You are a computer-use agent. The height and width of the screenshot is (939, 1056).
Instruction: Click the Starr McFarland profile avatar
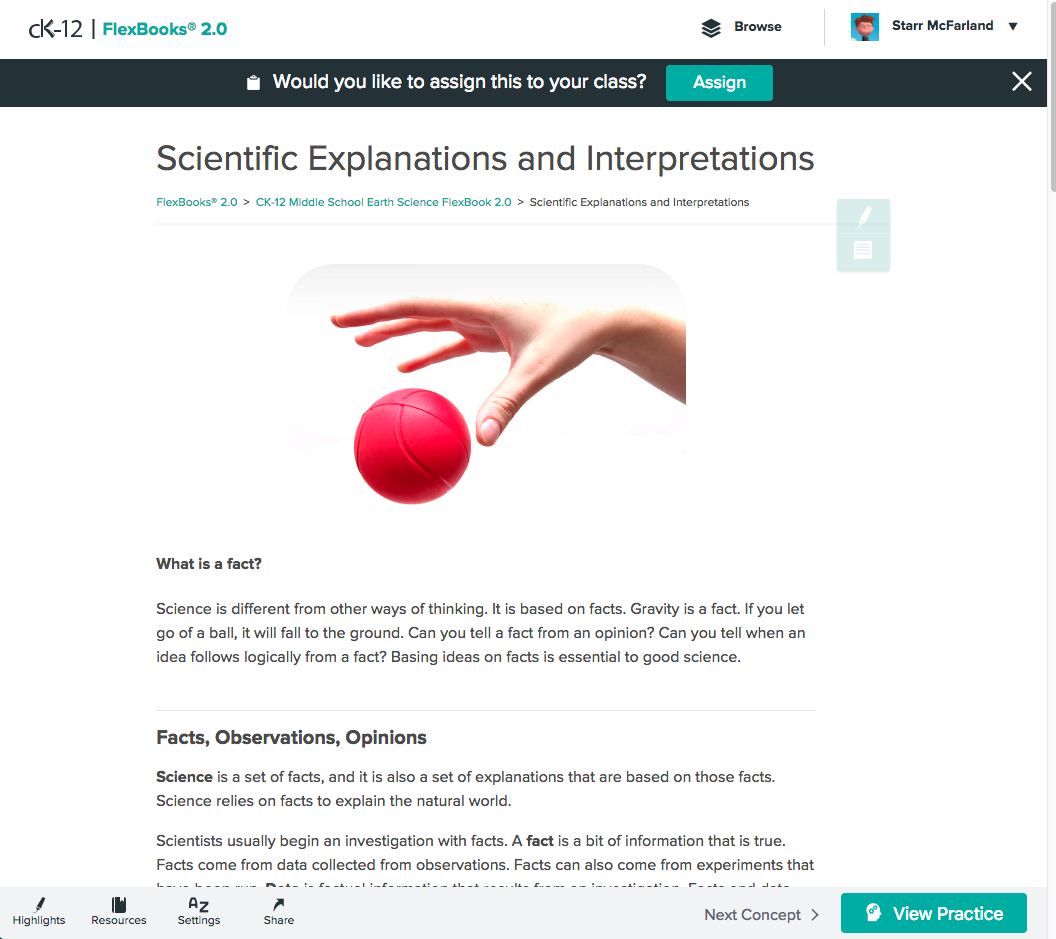[x=864, y=27]
